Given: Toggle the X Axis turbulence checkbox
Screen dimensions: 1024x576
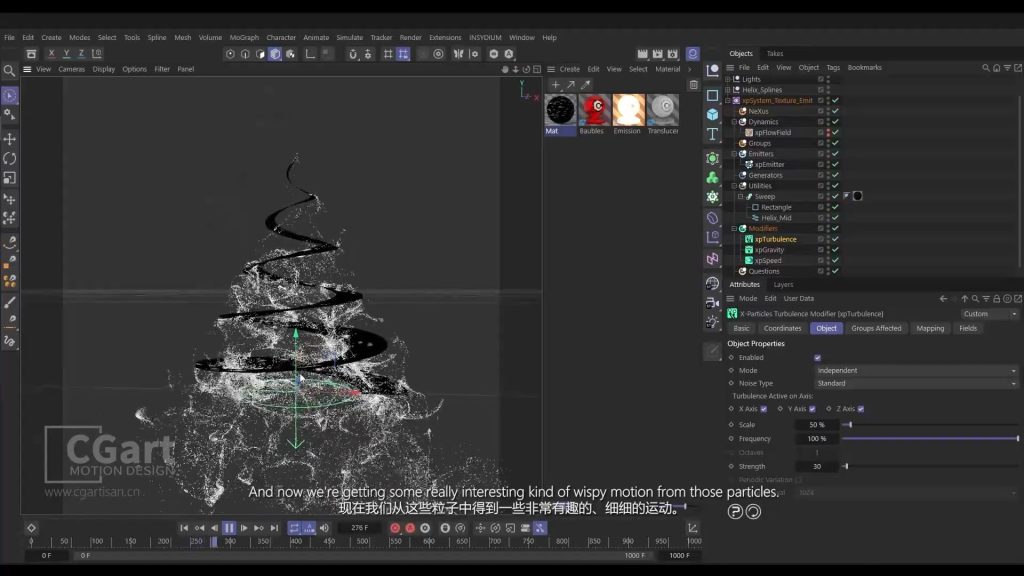Looking at the screenshot, I should point(763,409).
